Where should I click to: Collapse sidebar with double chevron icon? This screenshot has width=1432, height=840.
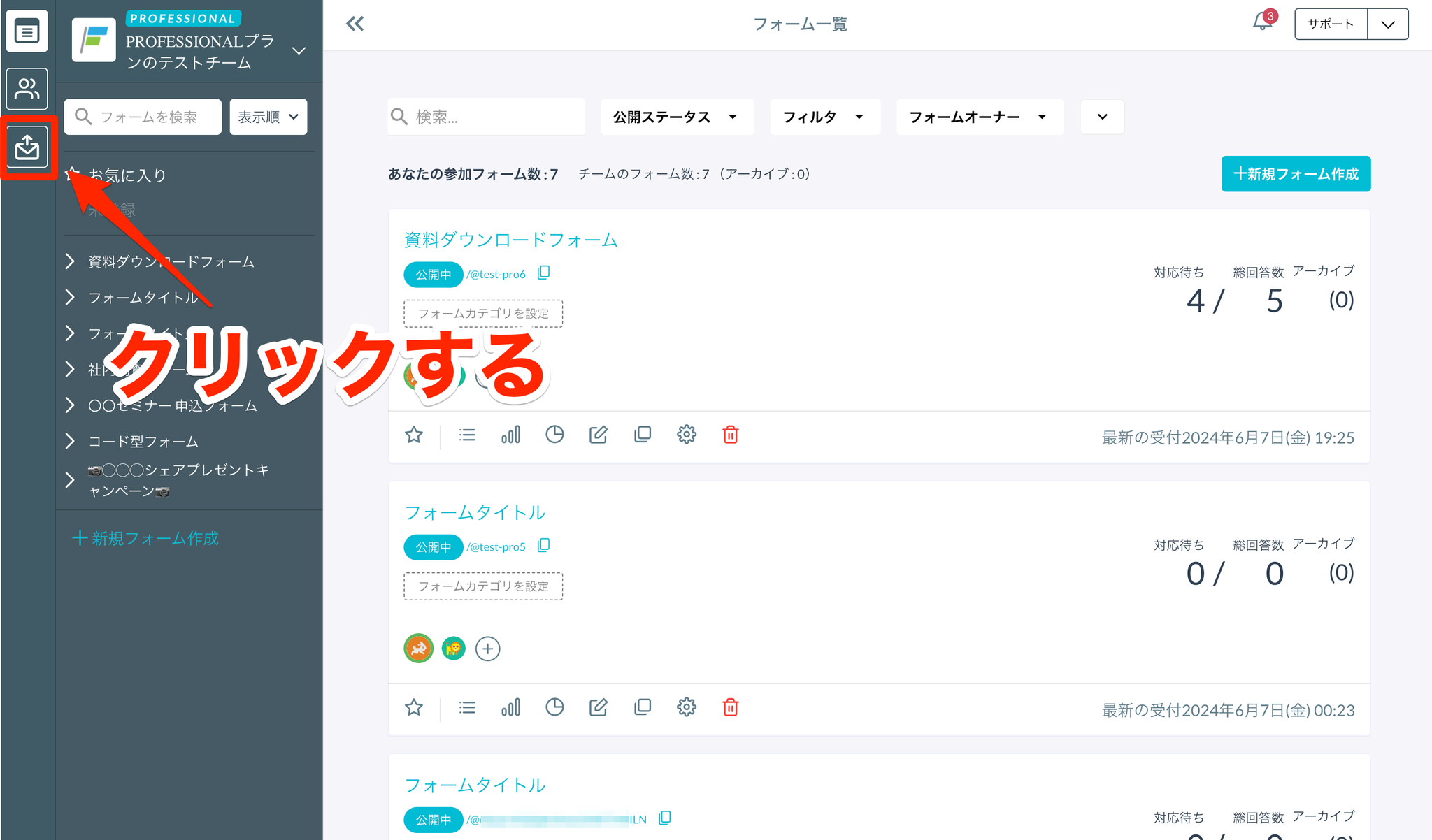pos(355,24)
